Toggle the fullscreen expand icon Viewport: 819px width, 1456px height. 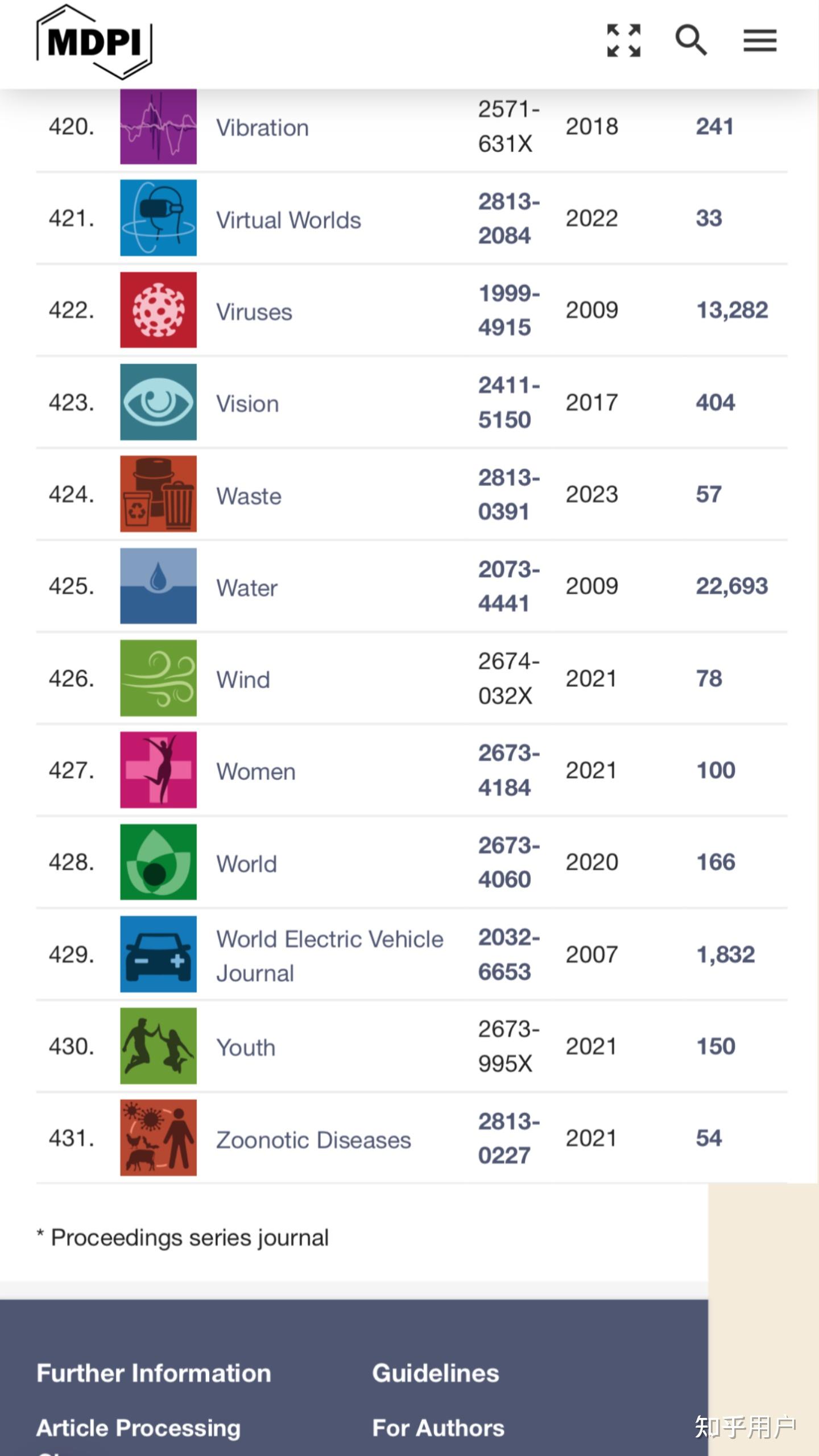pos(624,40)
